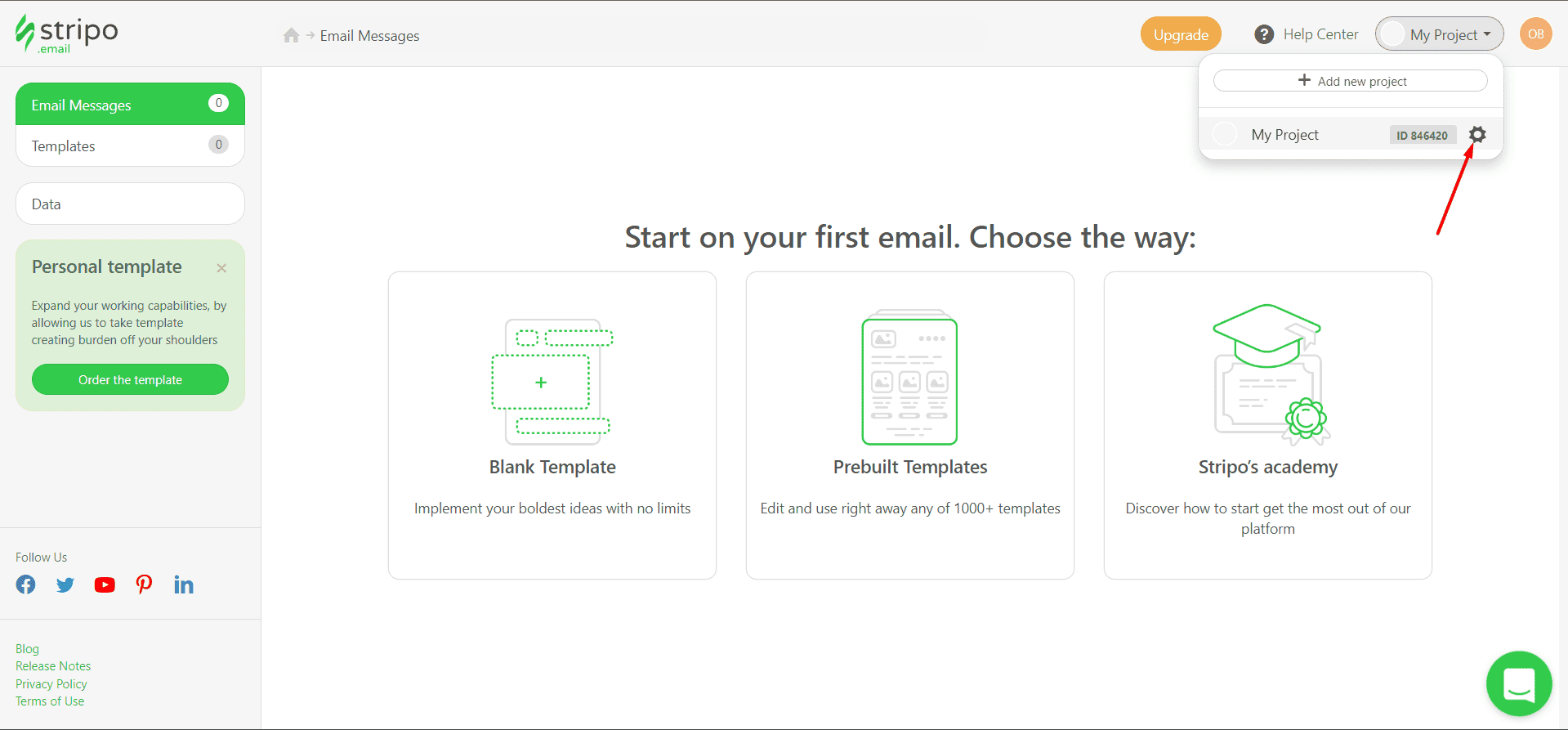Viewport: 1568px width, 730px height.
Task: Switch to the Templates tab
Action: pos(63,146)
